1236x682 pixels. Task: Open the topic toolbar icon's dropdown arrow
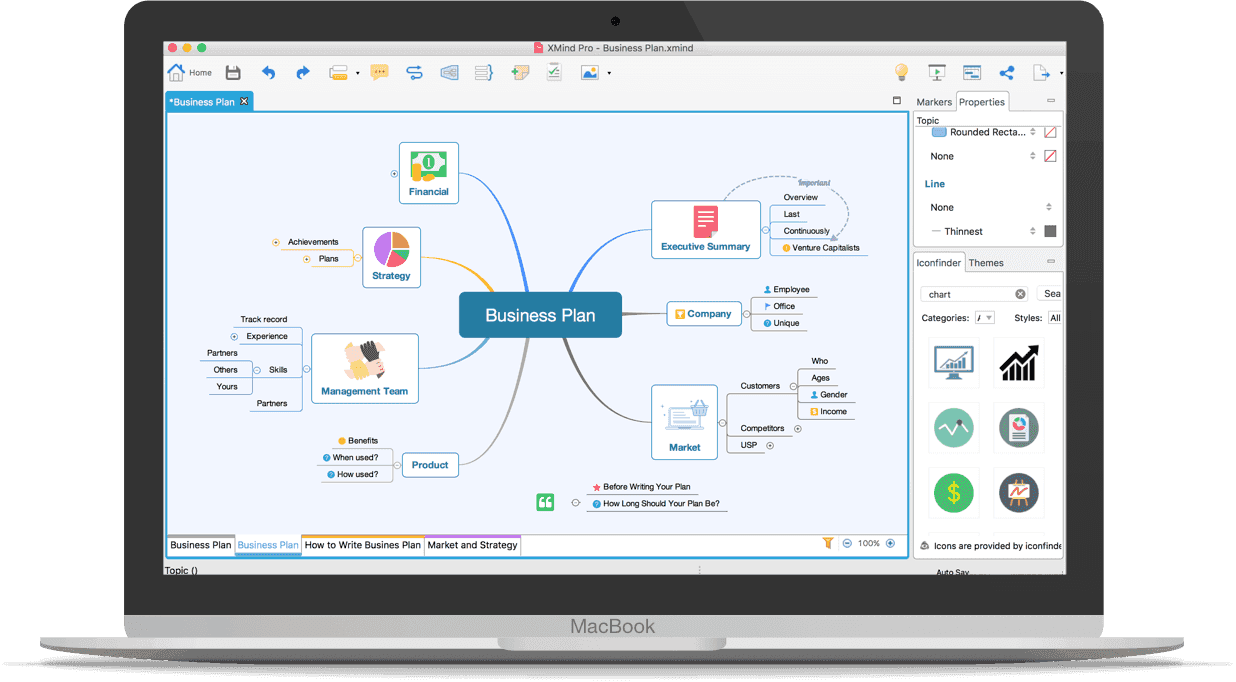pos(357,73)
